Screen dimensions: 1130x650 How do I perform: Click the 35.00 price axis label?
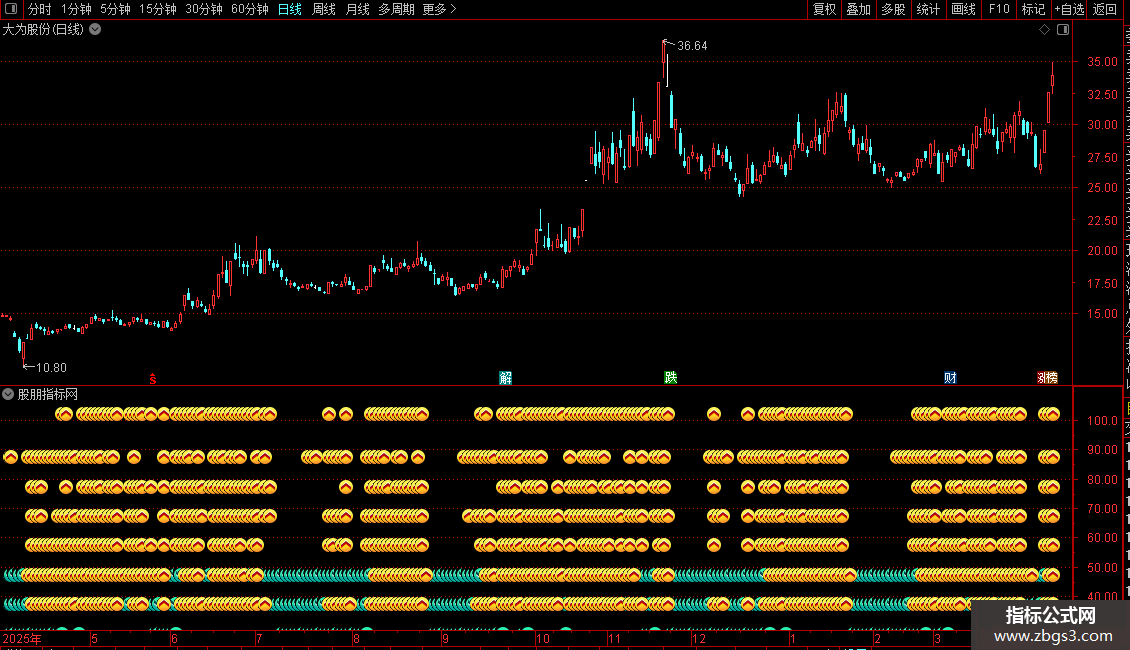tap(1102, 62)
